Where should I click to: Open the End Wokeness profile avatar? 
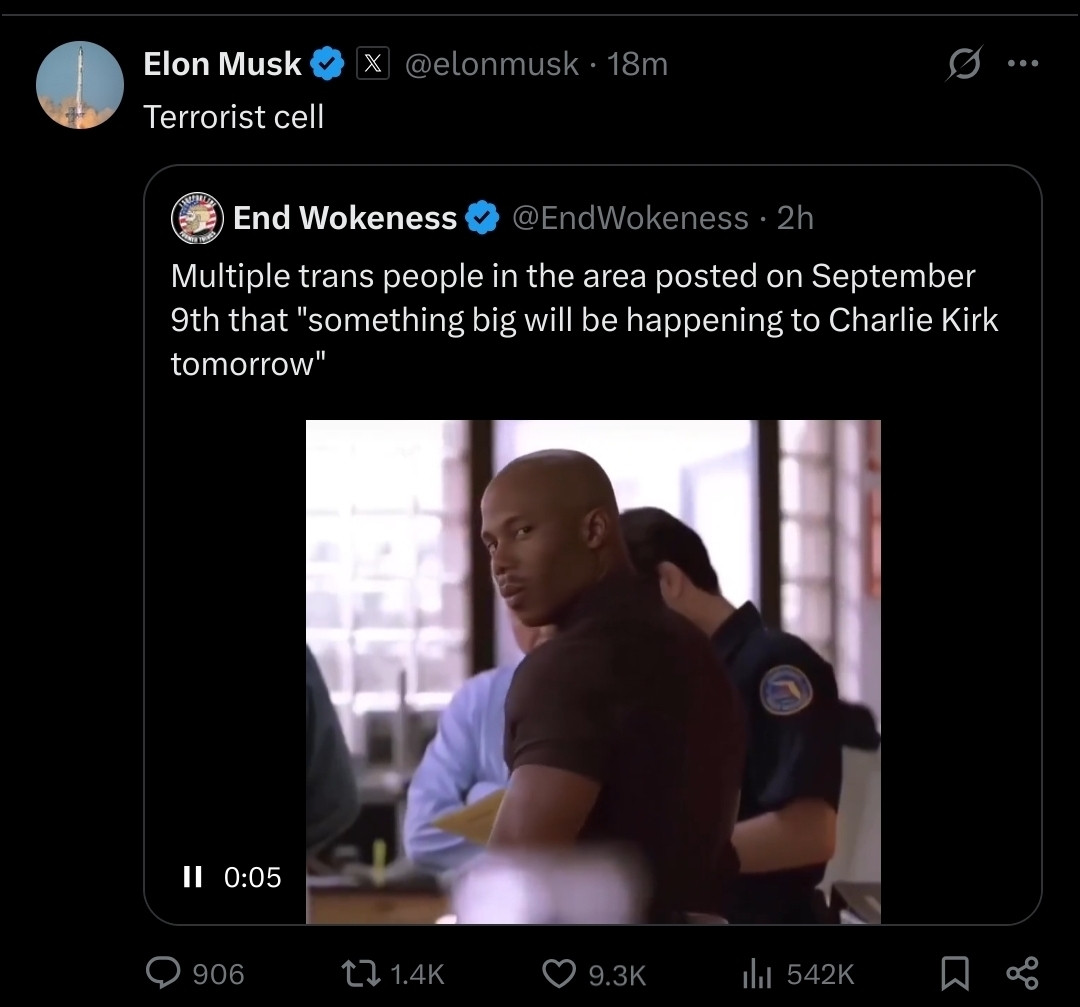(197, 218)
